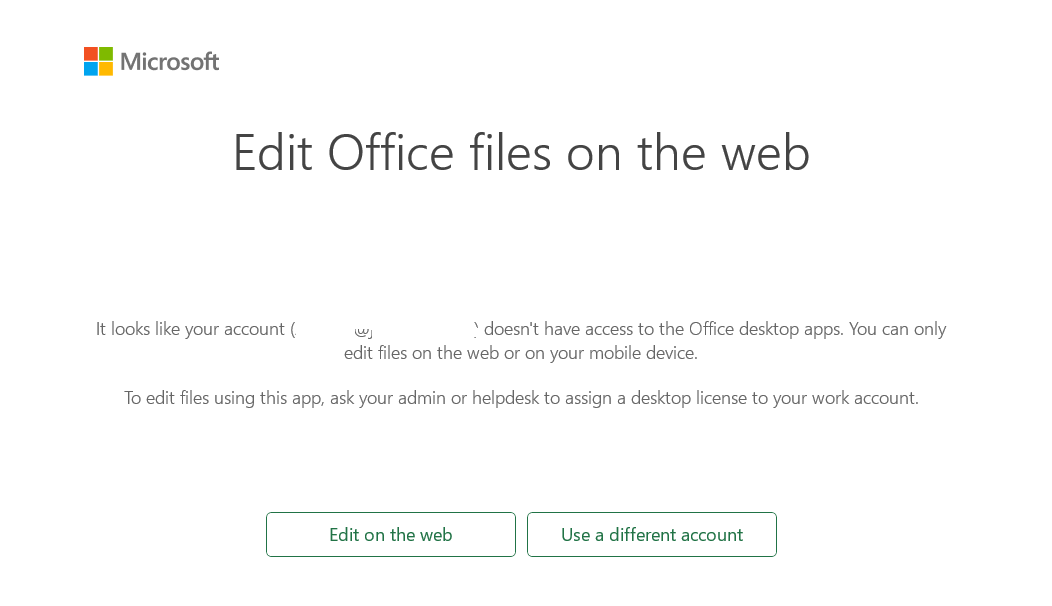
Task: Click the It looks like your account sentence
Action: [190, 329]
